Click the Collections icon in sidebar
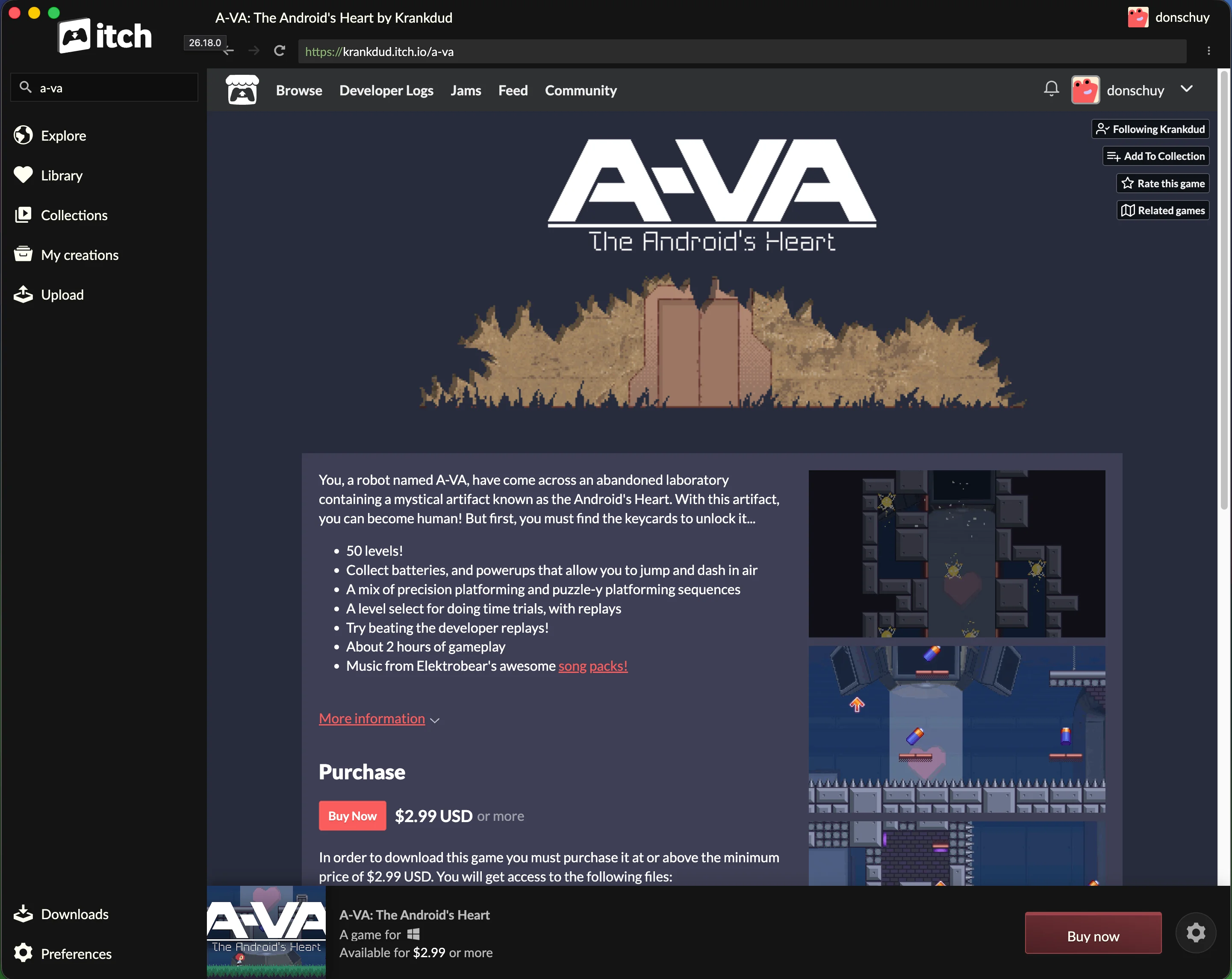 [x=24, y=215]
